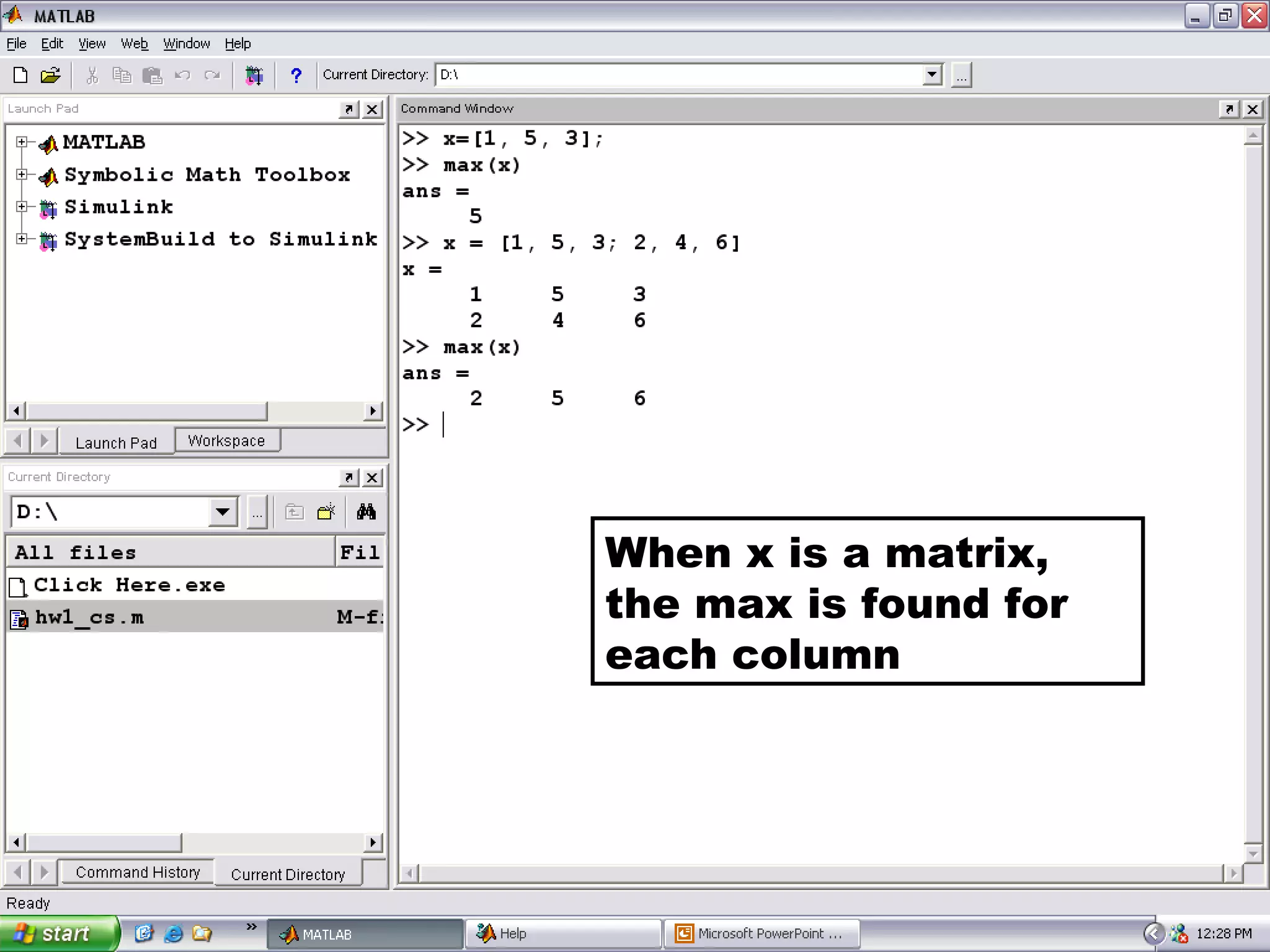Click the blue Help question mark
Viewport: 1270px width, 952px height.
296,75
